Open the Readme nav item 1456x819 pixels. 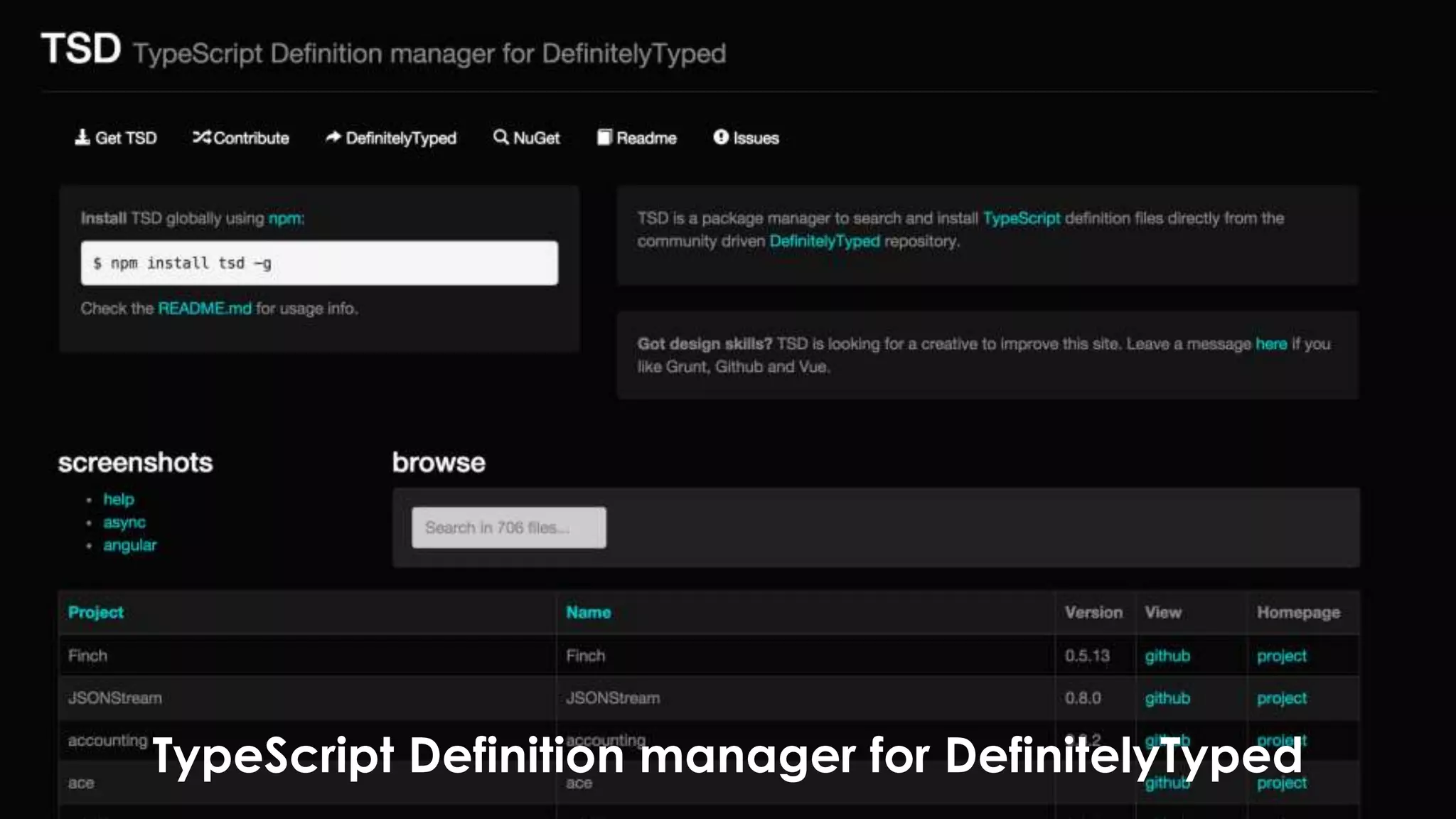pos(646,139)
